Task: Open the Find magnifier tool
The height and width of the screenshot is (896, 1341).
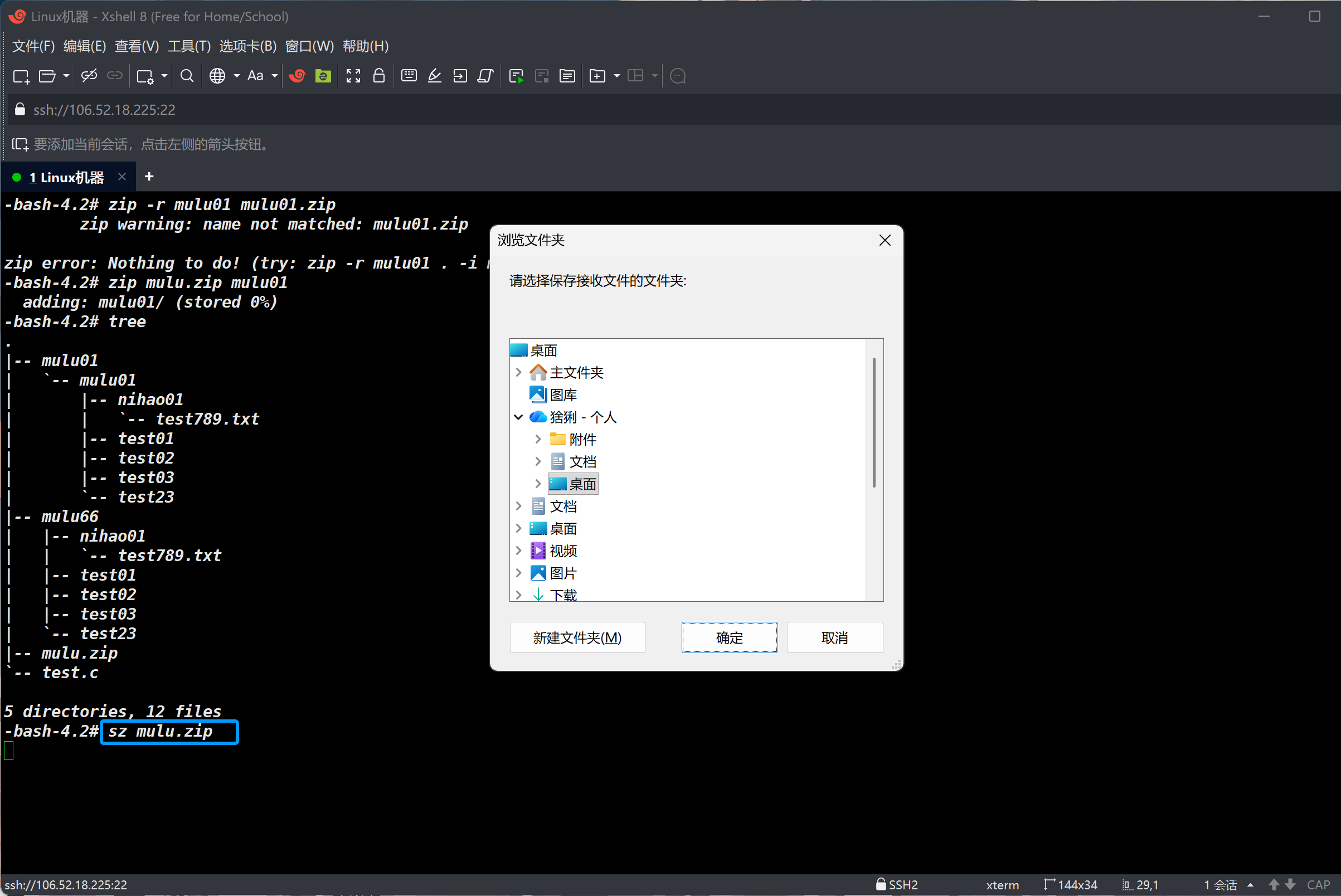Action: click(187, 76)
